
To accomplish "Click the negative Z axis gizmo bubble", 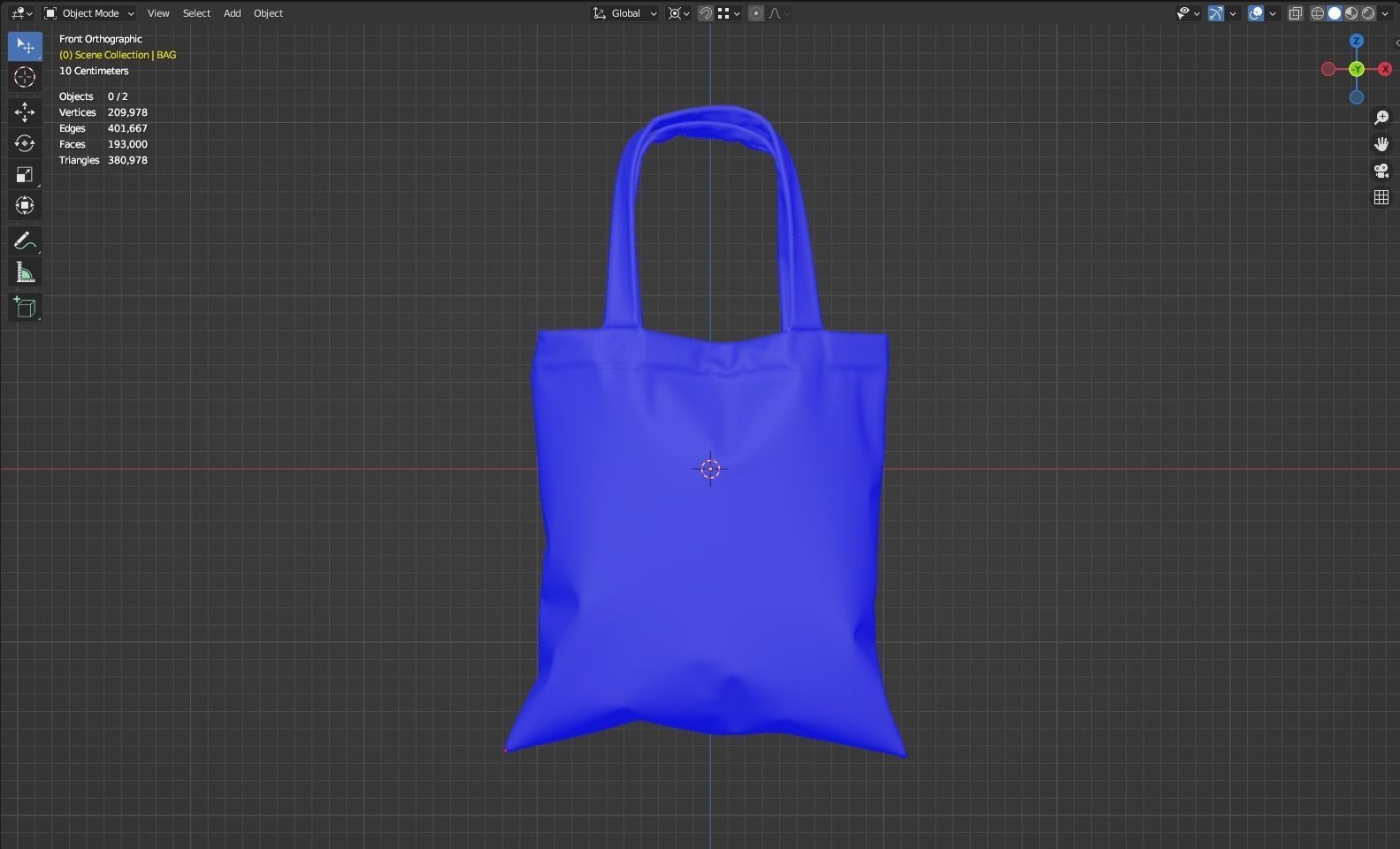I will (1357, 97).
